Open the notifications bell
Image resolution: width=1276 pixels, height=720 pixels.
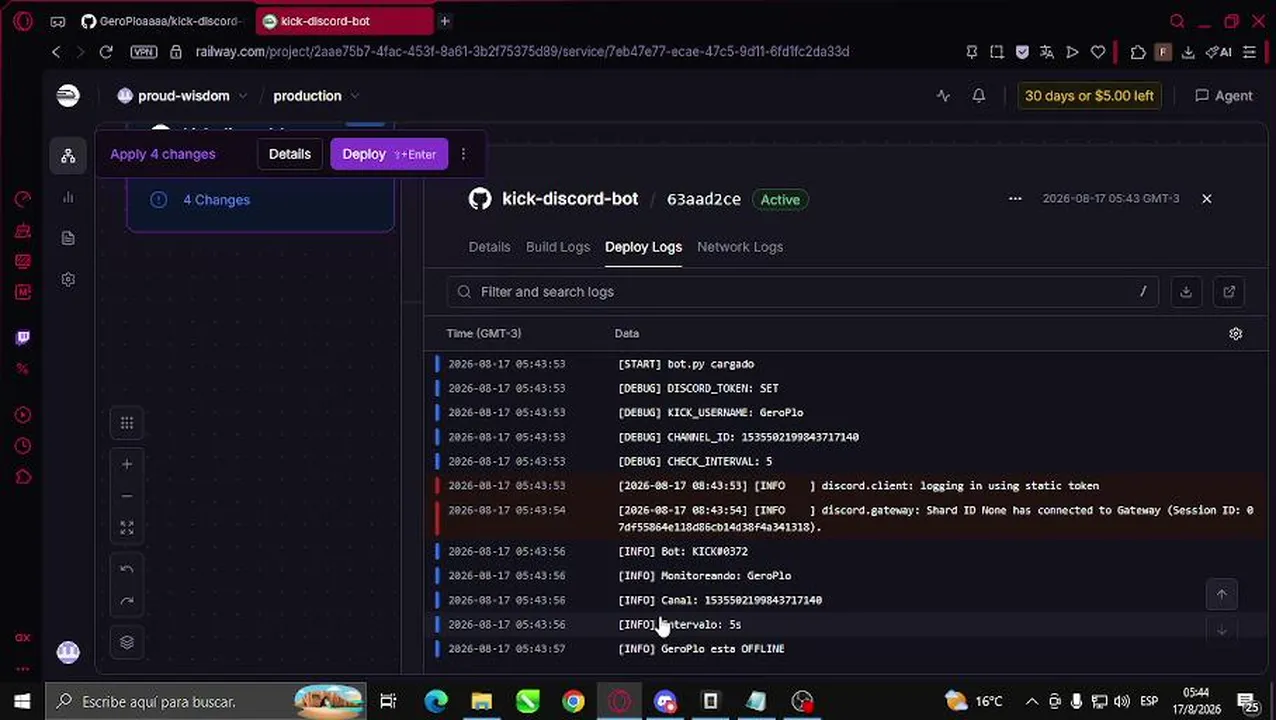(979, 96)
